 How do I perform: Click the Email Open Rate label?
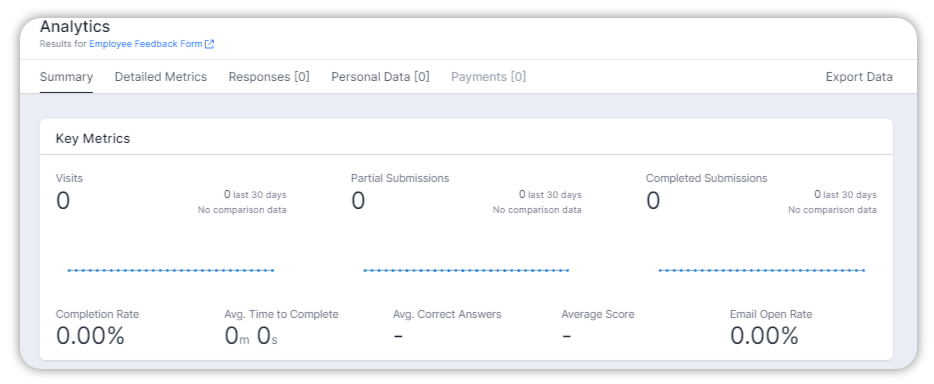point(771,314)
